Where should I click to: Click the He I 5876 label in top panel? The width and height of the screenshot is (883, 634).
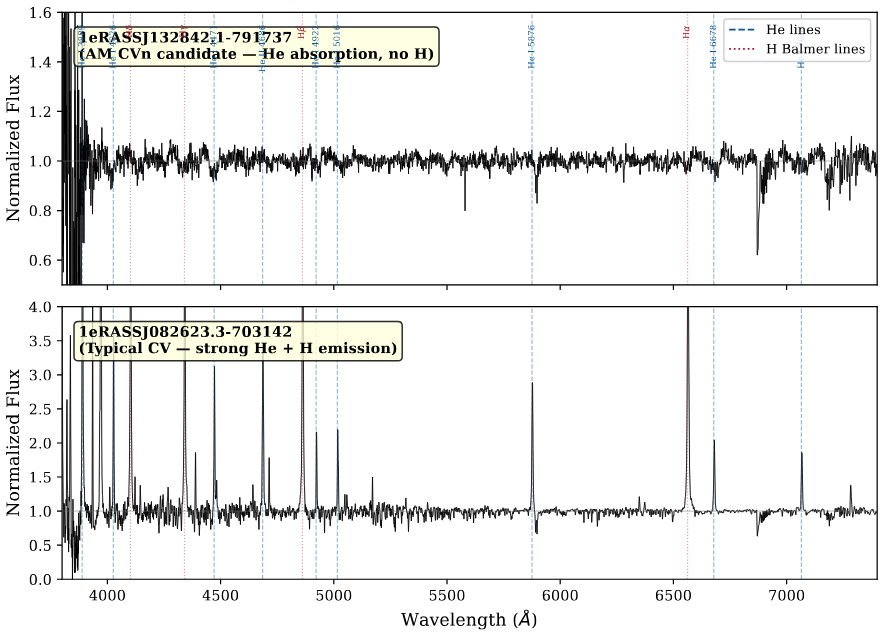point(532,46)
